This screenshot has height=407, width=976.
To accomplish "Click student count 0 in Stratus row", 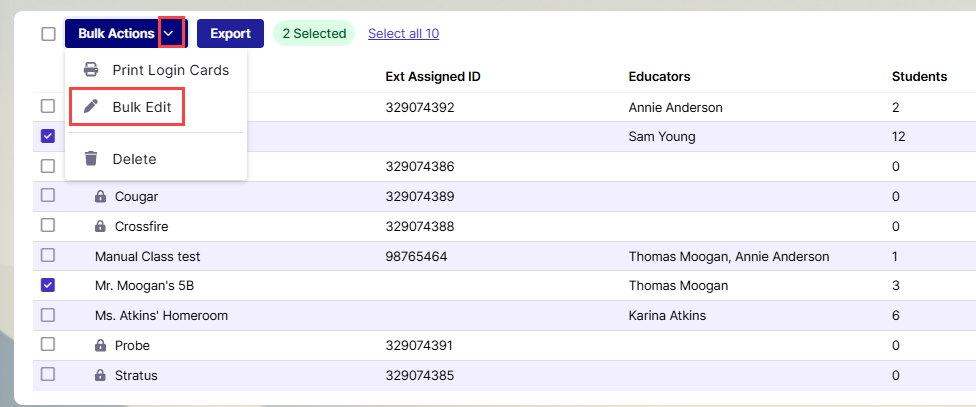I will pos(896,375).
